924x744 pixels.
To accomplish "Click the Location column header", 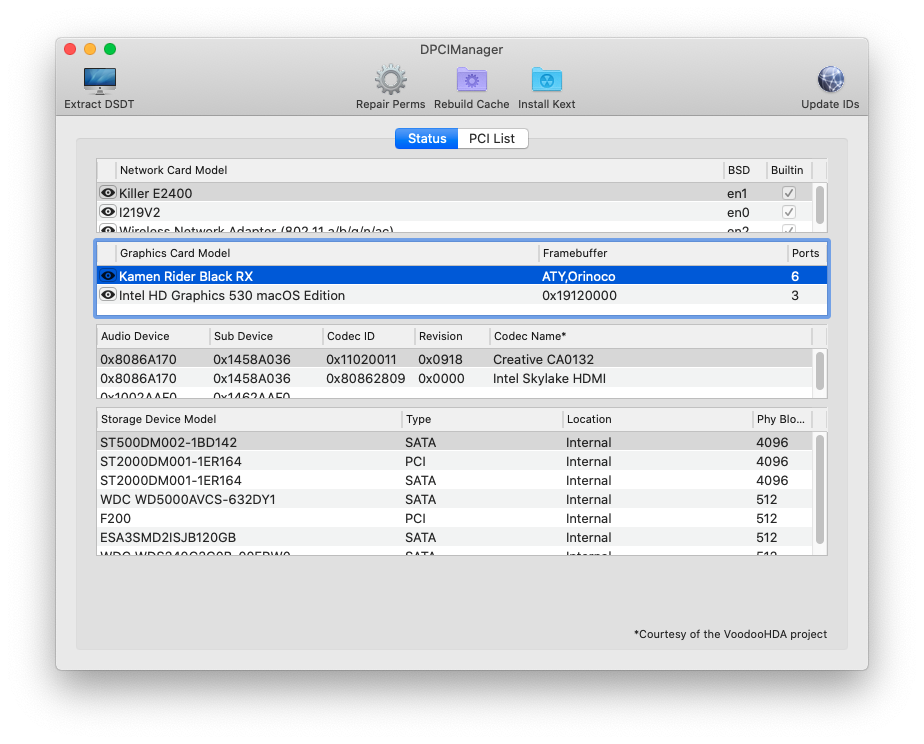I will 658,419.
